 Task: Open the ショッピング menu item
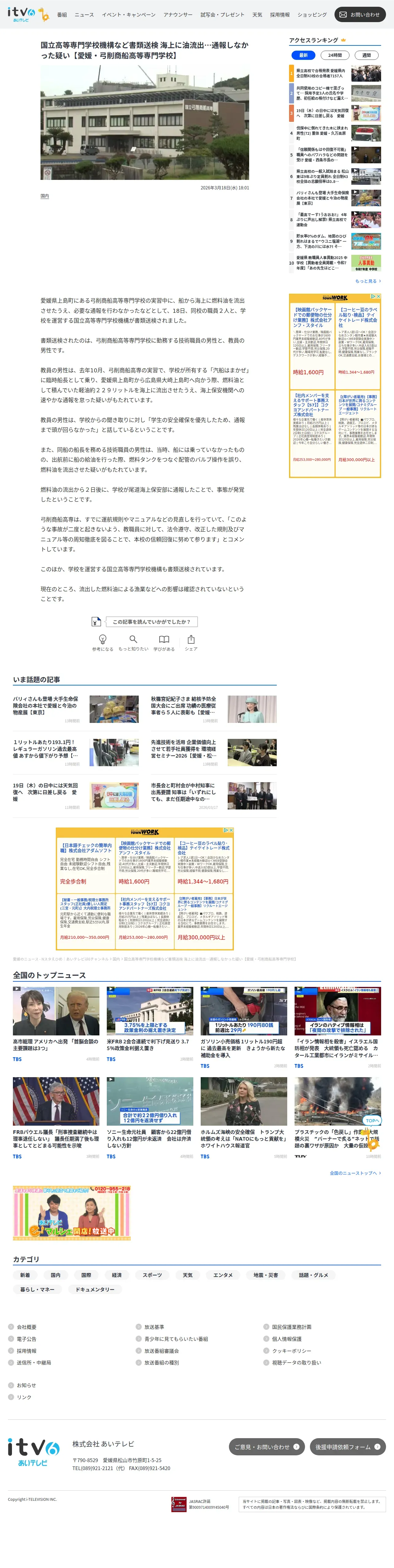tap(312, 15)
